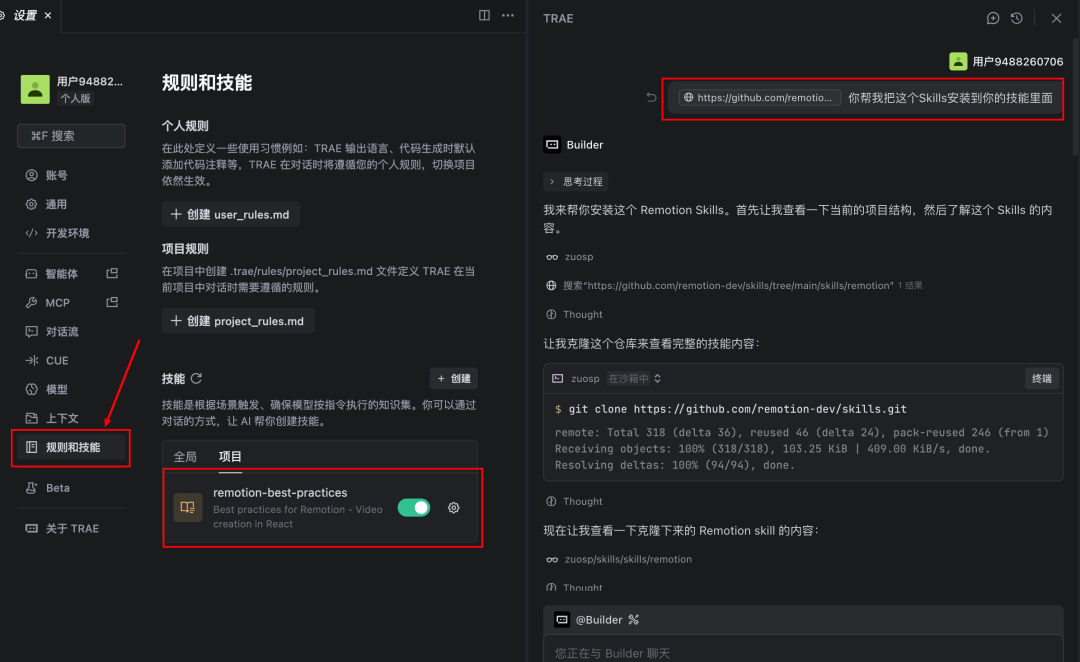Select CUE in the settings sidebar
The height and width of the screenshot is (662, 1080).
tap(56, 360)
